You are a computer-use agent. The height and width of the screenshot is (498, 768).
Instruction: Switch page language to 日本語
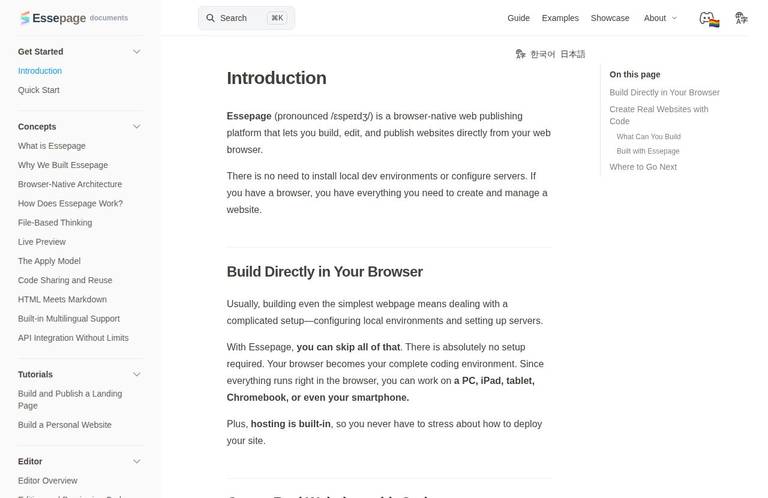tap(573, 54)
